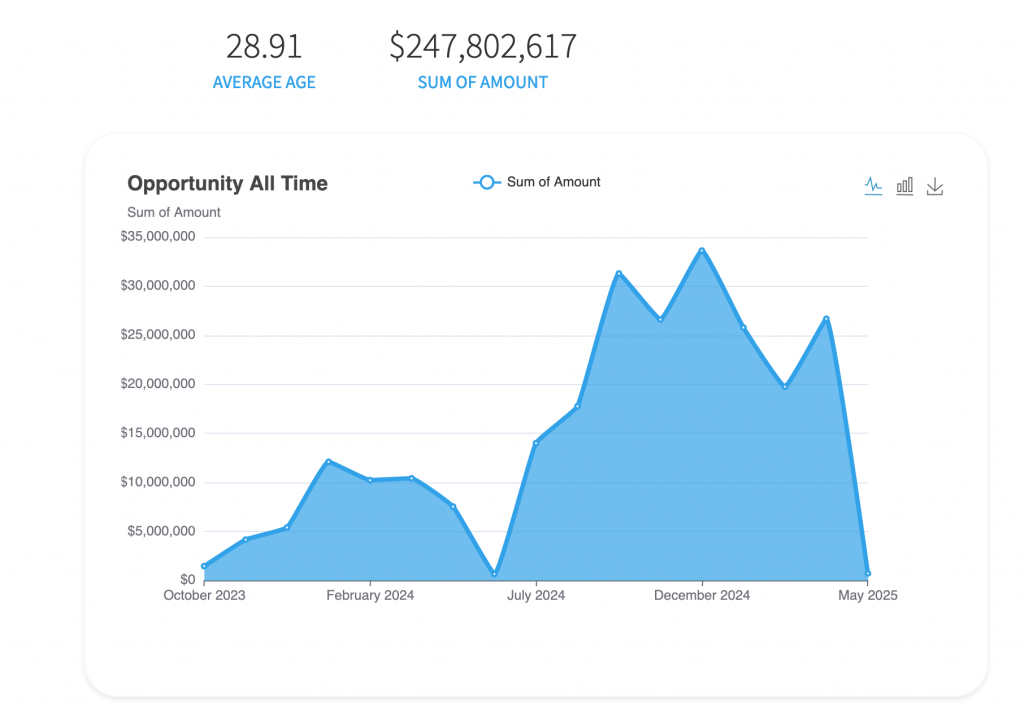Select the December 2024 axis label
This screenshot has width=1024, height=715.
(703, 595)
